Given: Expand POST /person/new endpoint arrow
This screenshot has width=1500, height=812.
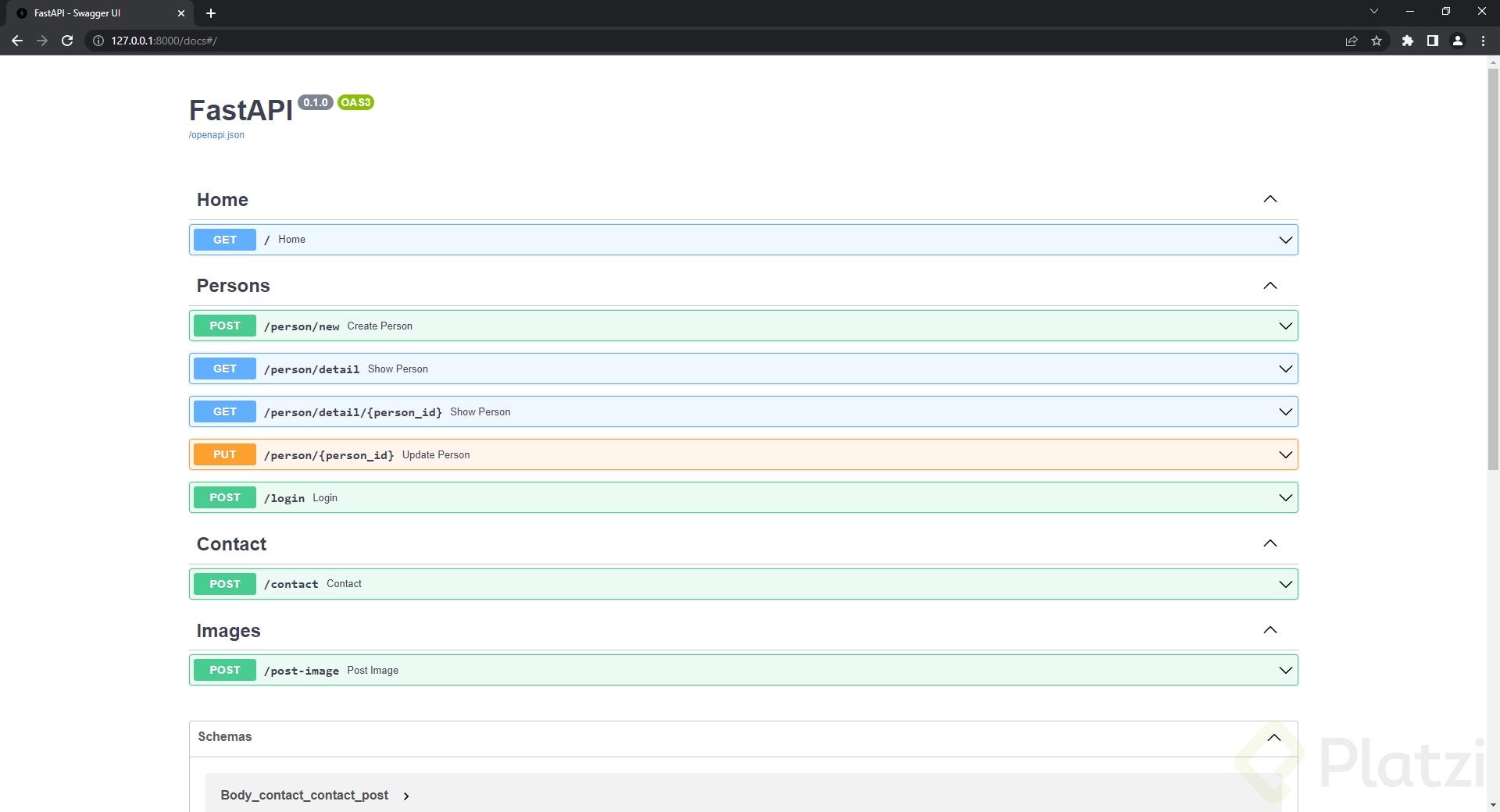Looking at the screenshot, I should click(x=1285, y=326).
